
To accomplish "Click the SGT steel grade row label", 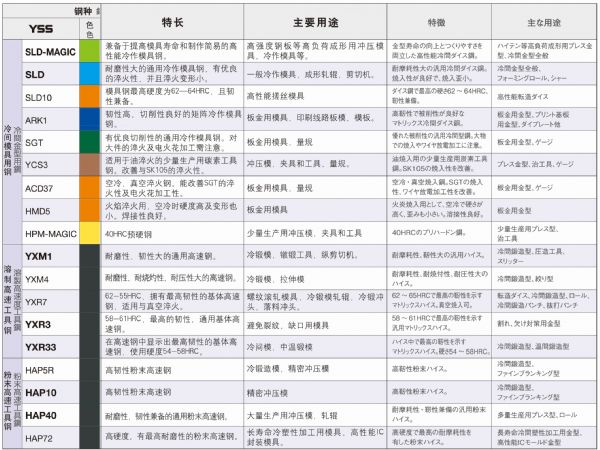I will 35,142.
